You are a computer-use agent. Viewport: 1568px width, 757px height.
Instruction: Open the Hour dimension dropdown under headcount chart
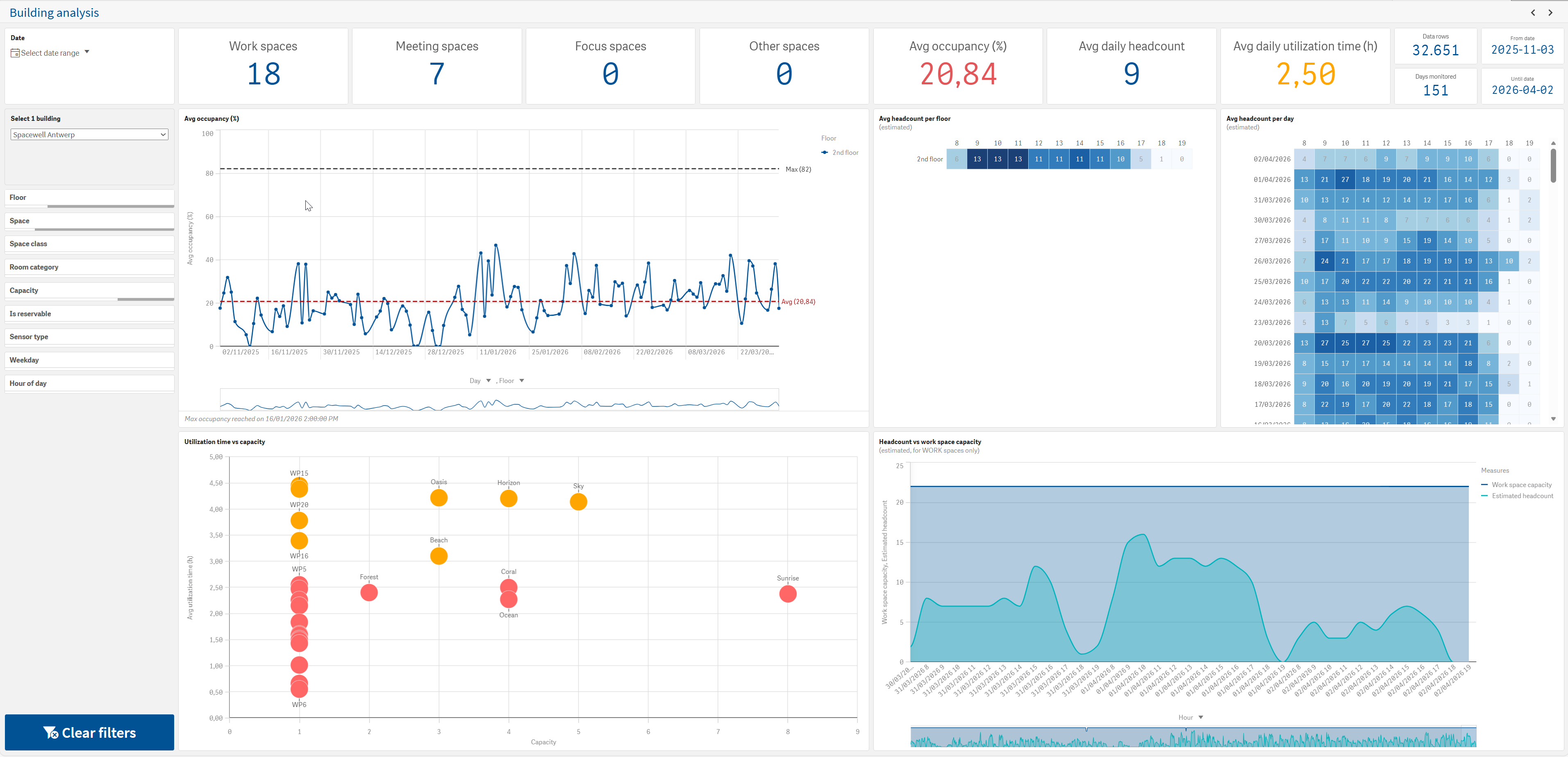point(1191,717)
